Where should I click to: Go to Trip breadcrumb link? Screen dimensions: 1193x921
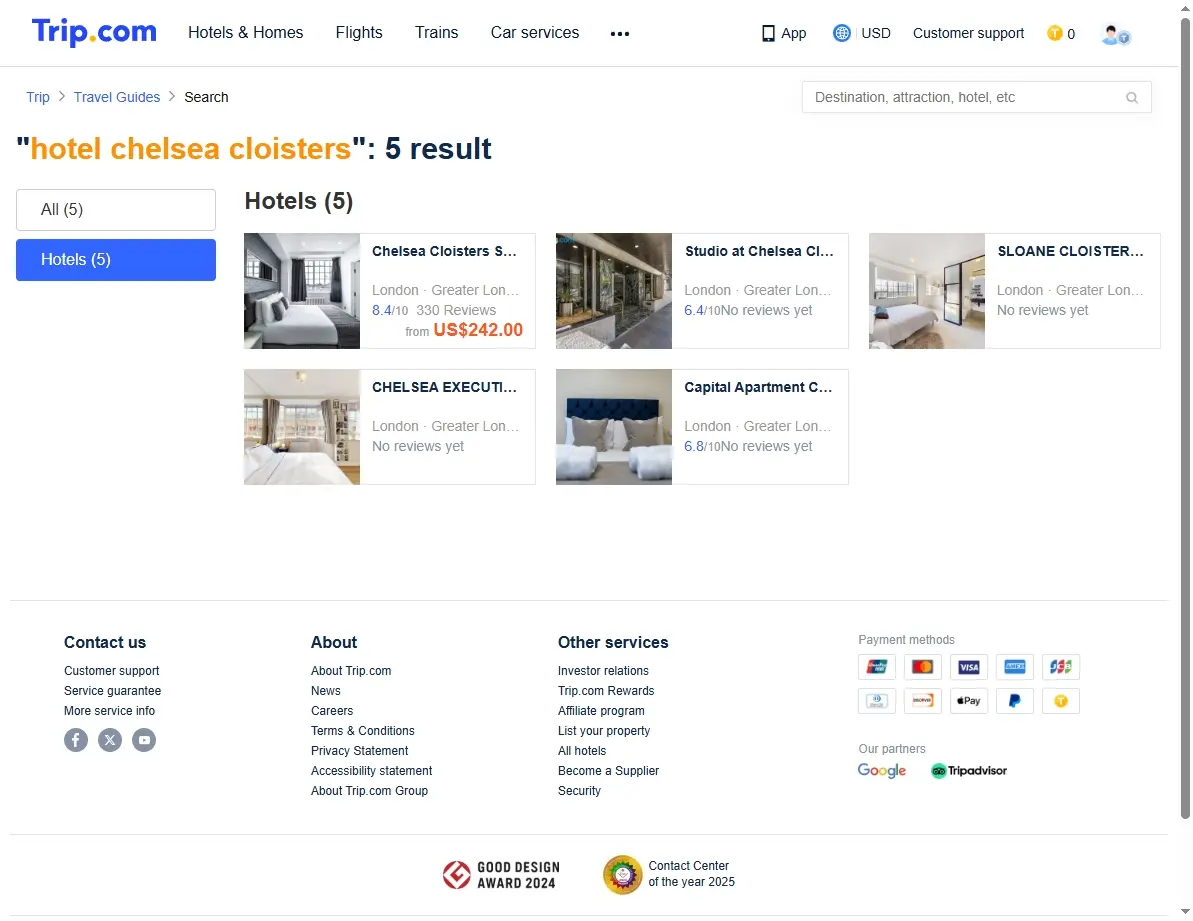pos(38,97)
